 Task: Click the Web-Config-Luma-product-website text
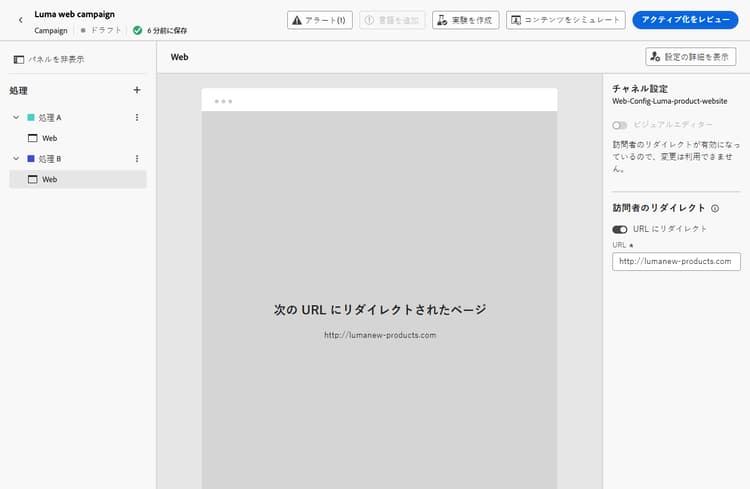coord(670,101)
